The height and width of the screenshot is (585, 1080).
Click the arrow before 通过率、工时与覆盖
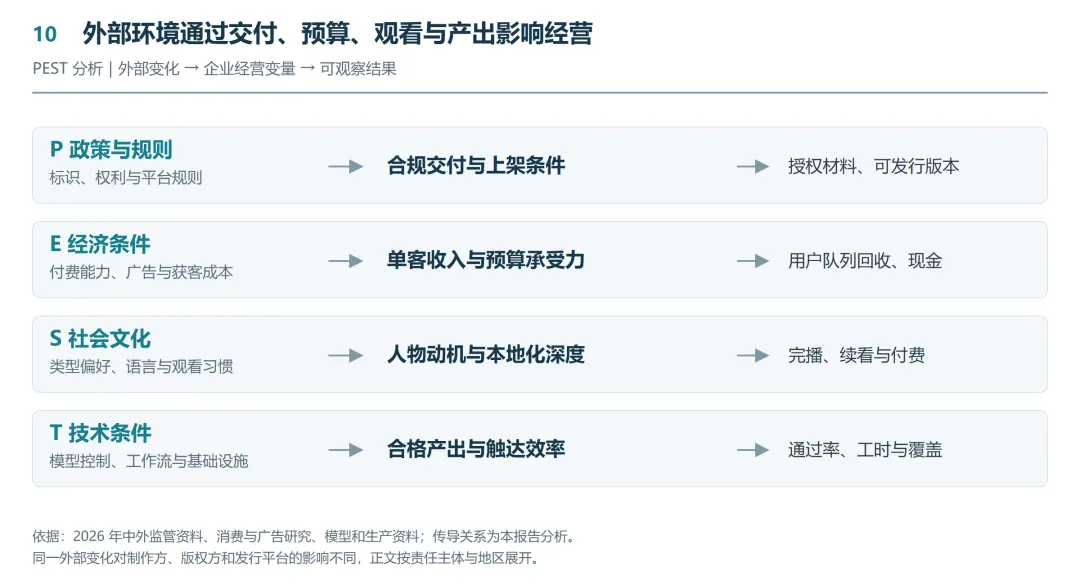(753, 449)
